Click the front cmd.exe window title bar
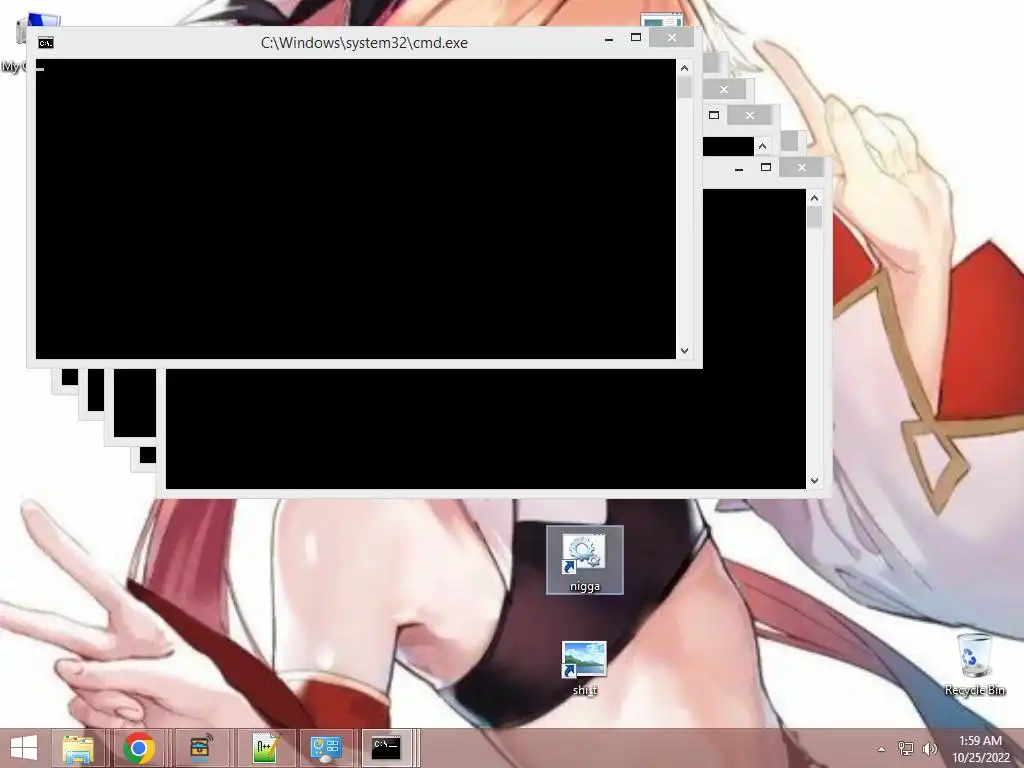This screenshot has width=1024, height=768. [364, 43]
